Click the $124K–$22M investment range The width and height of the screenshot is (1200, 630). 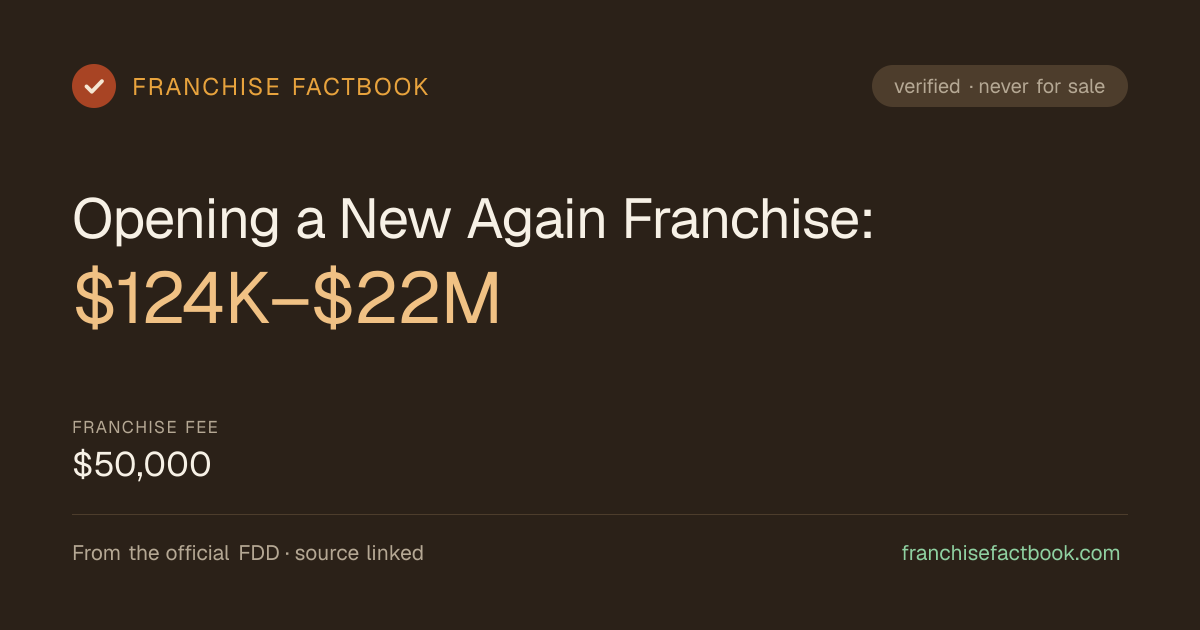(x=287, y=300)
